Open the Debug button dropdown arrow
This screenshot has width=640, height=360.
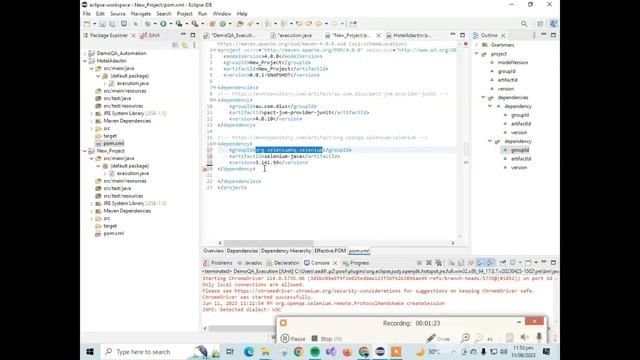point(155,24)
